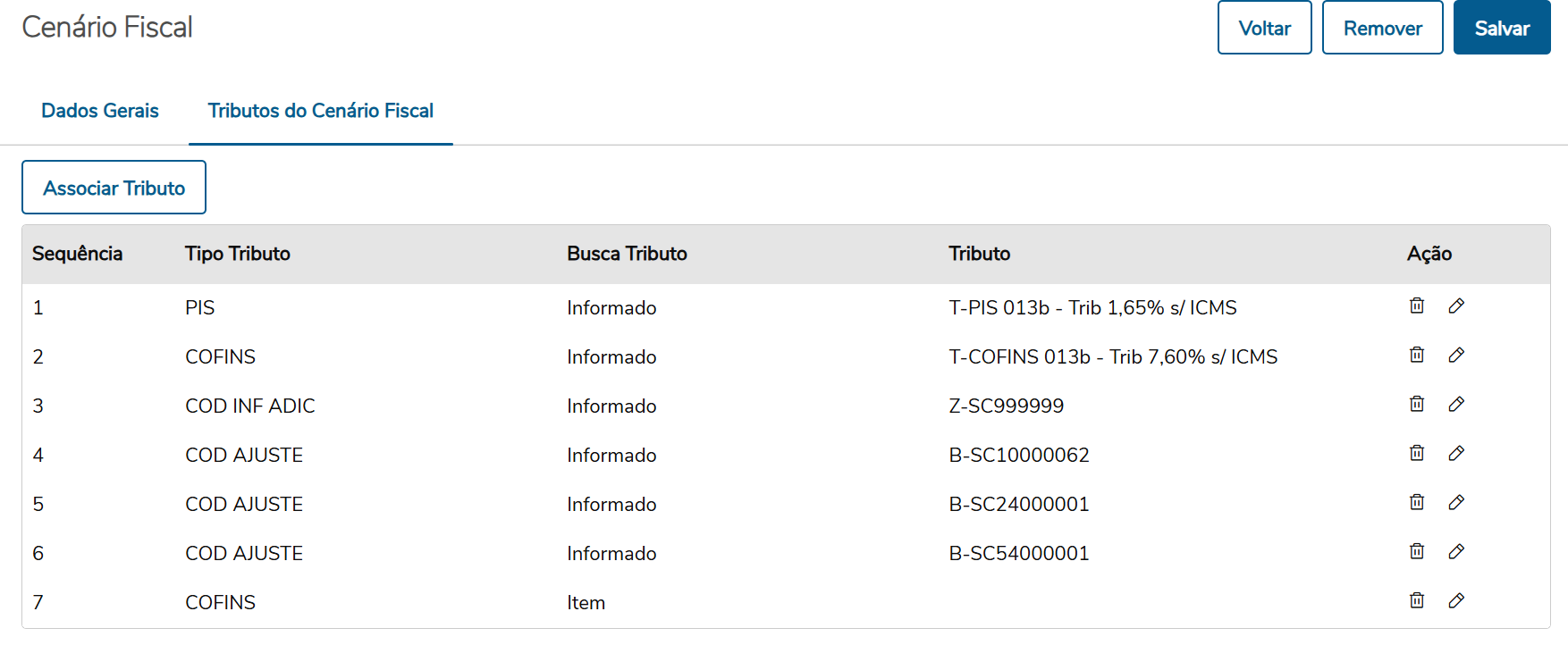The height and width of the screenshot is (645, 1568).
Task: Delete the COFINS row with sequence 2
Action: (x=1417, y=356)
